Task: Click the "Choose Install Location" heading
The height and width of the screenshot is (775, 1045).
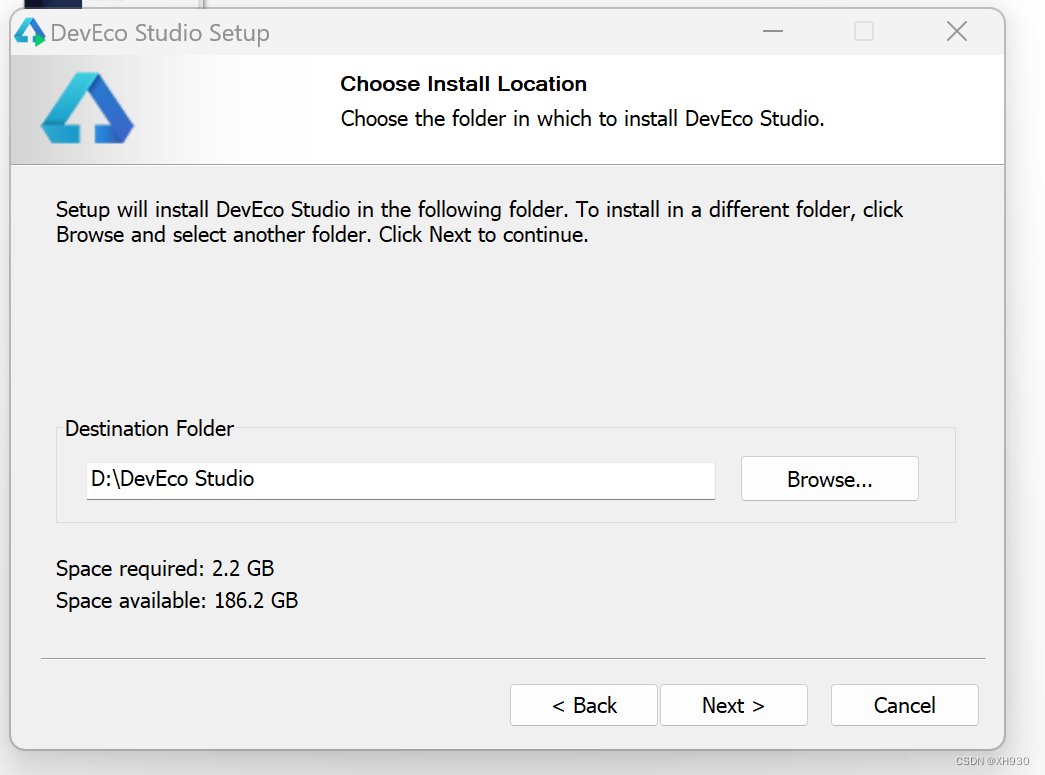Action: (463, 84)
